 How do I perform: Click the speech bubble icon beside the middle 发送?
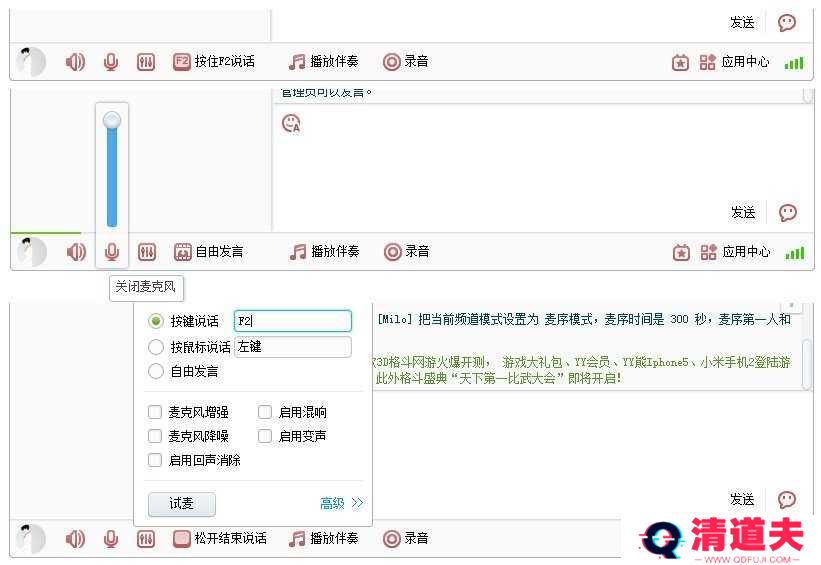[787, 213]
